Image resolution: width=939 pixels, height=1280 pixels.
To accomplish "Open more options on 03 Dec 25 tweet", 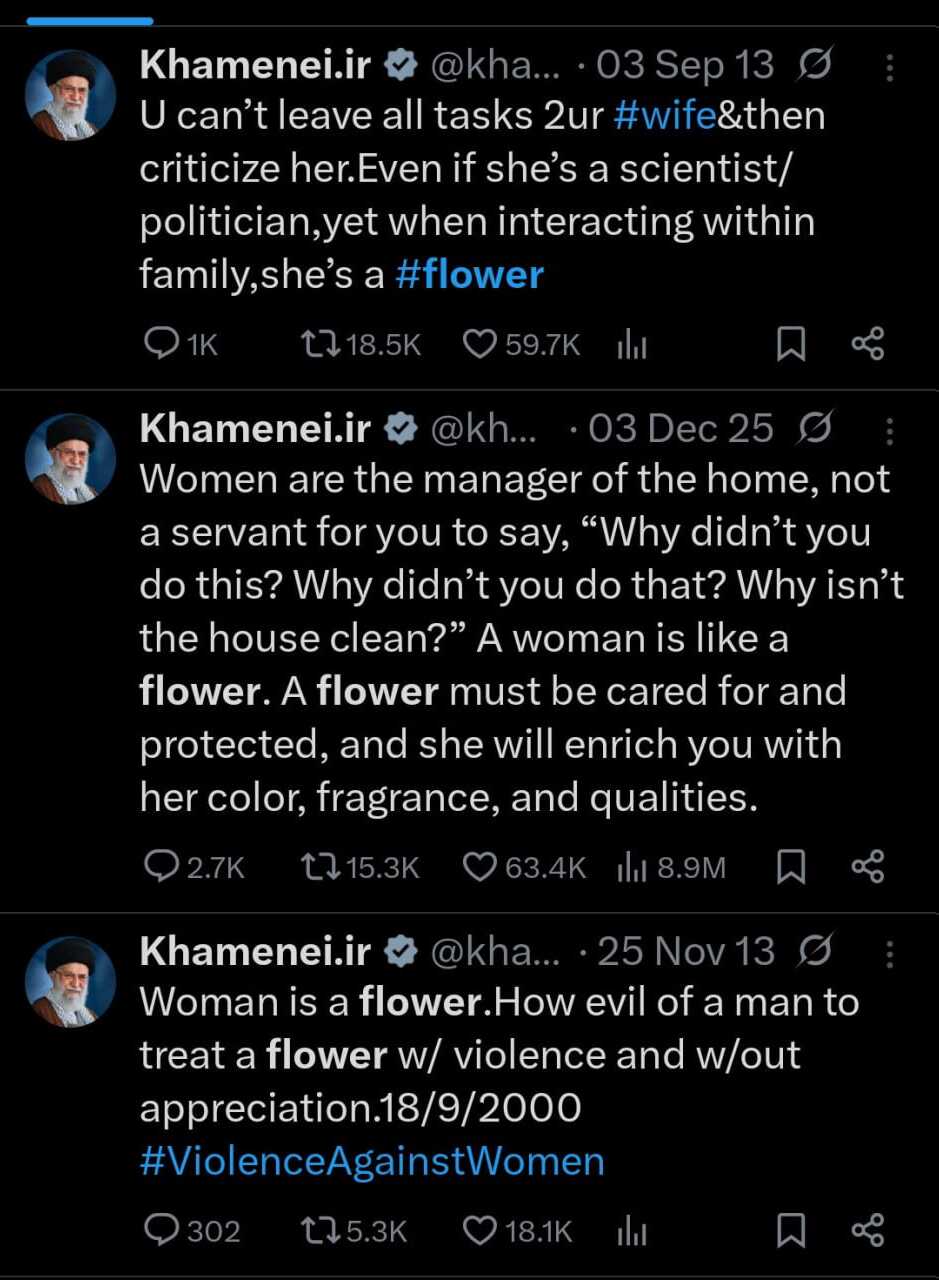I will (x=890, y=430).
